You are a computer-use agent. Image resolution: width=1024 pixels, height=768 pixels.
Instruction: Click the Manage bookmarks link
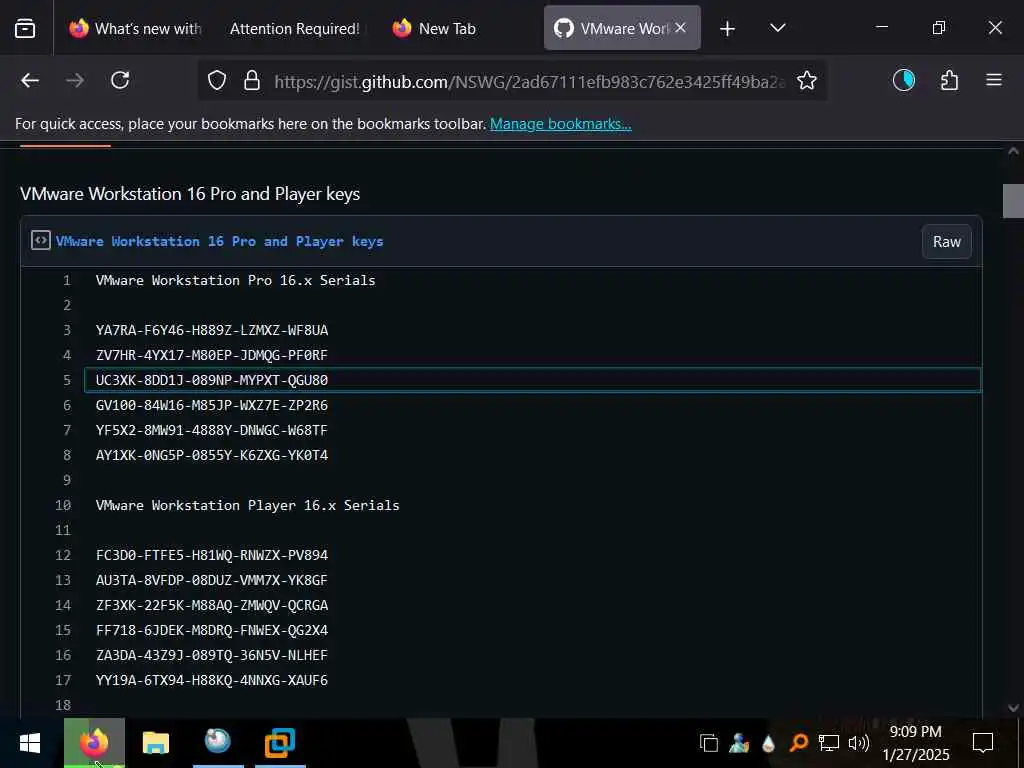tap(560, 123)
